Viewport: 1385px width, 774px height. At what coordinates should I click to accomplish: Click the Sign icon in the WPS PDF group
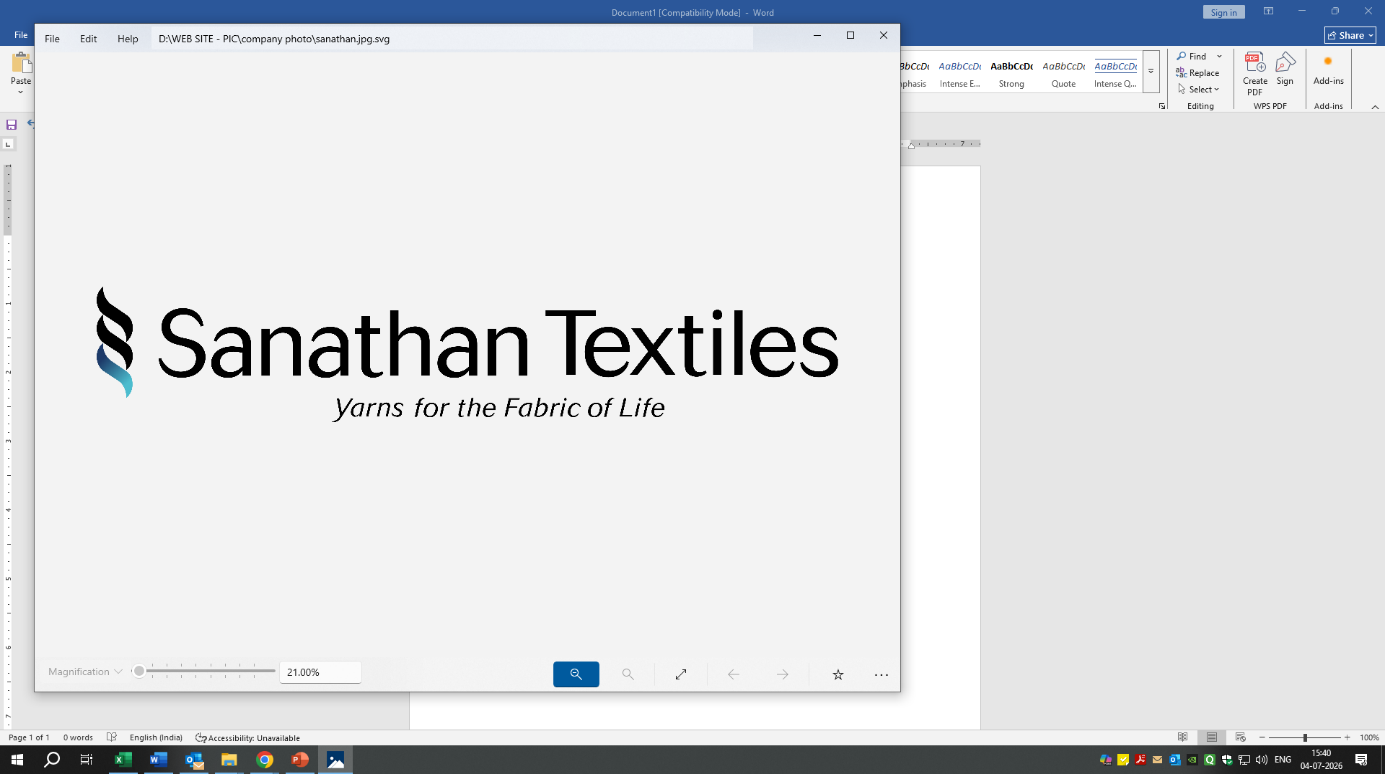click(x=1285, y=69)
